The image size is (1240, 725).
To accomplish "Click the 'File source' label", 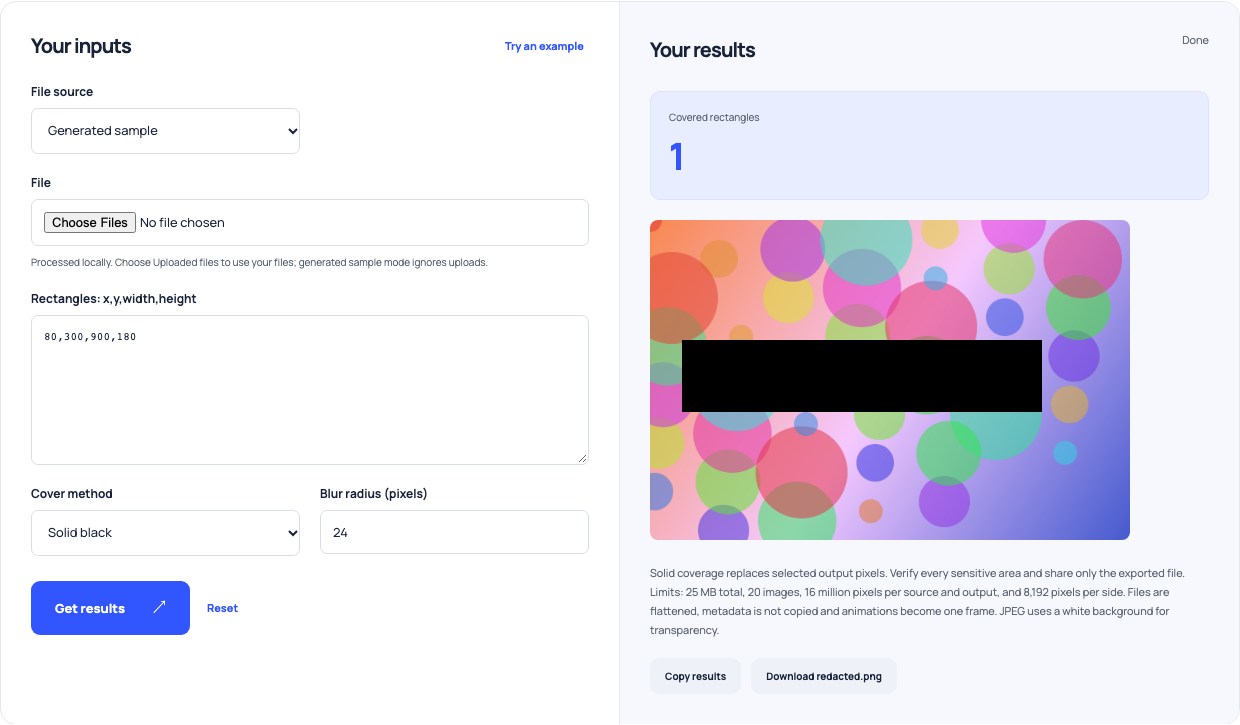I will click(x=62, y=91).
